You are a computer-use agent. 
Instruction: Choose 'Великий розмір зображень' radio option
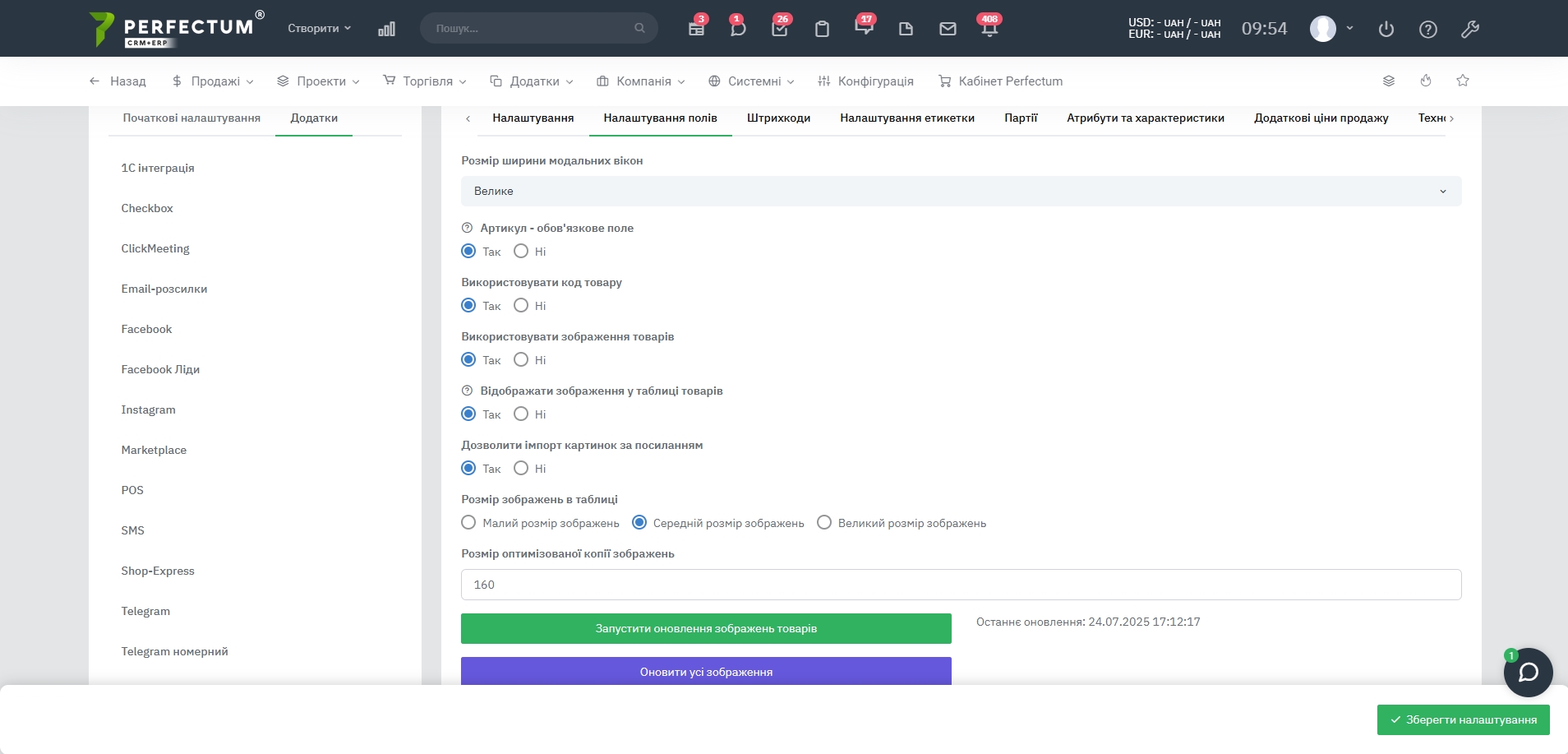[x=824, y=523]
